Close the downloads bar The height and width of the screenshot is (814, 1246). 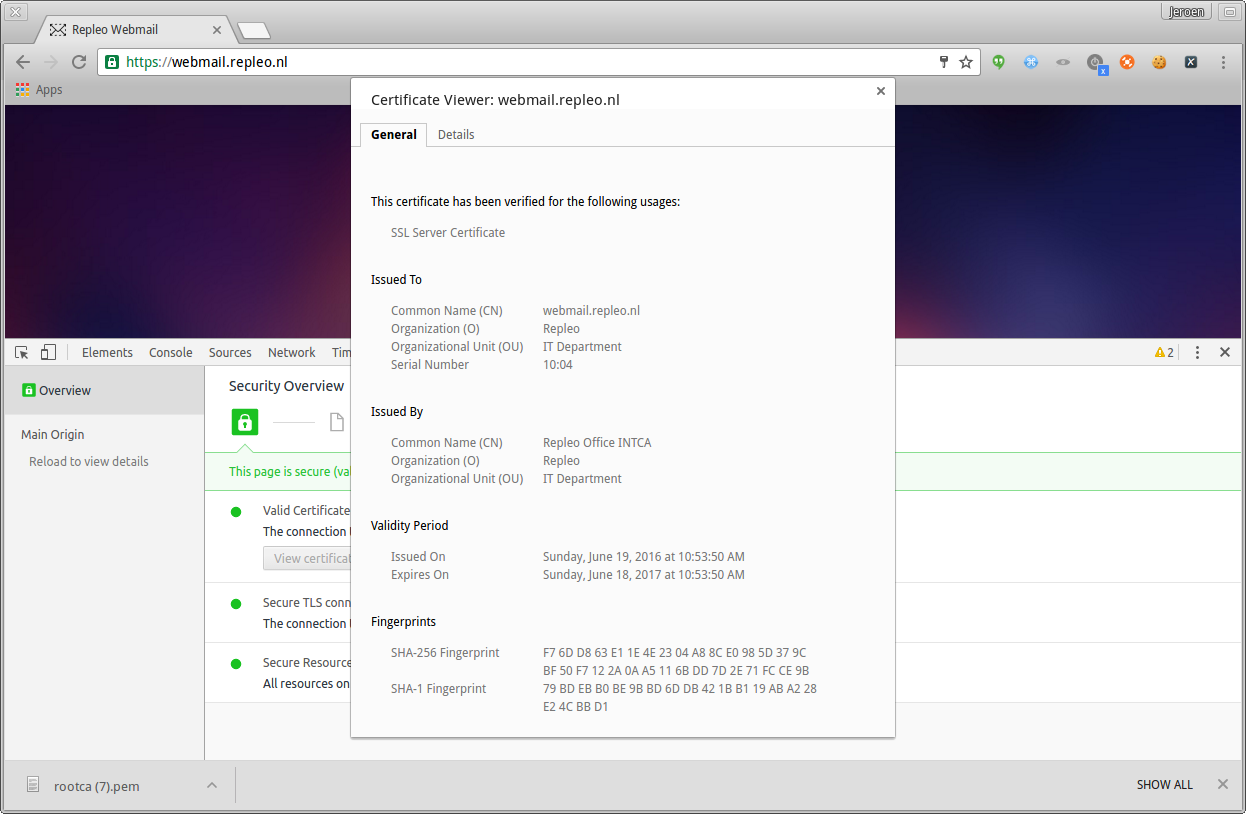click(1222, 785)
